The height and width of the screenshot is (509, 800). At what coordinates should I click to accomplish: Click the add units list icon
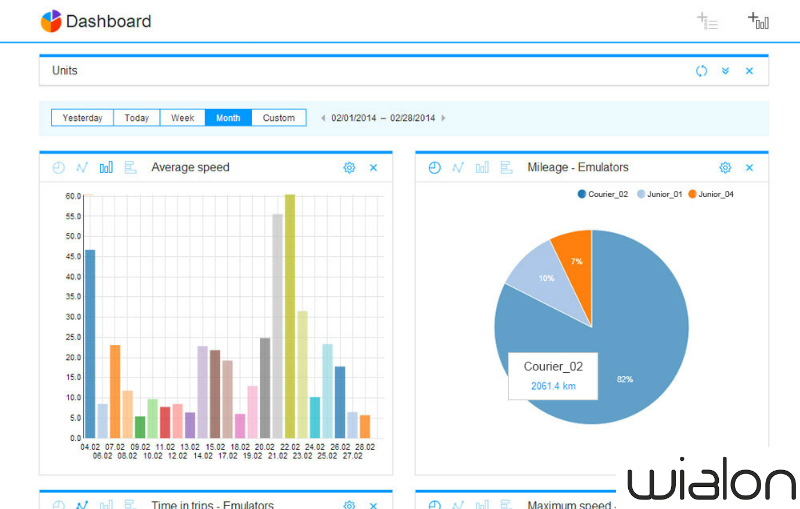click(707, 21)
